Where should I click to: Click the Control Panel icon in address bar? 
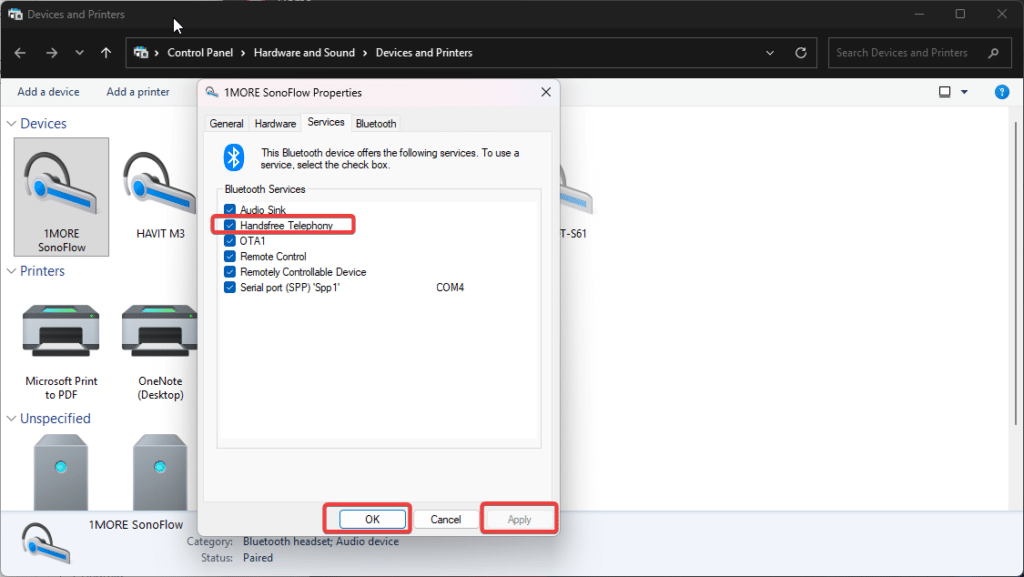[140, 53]
